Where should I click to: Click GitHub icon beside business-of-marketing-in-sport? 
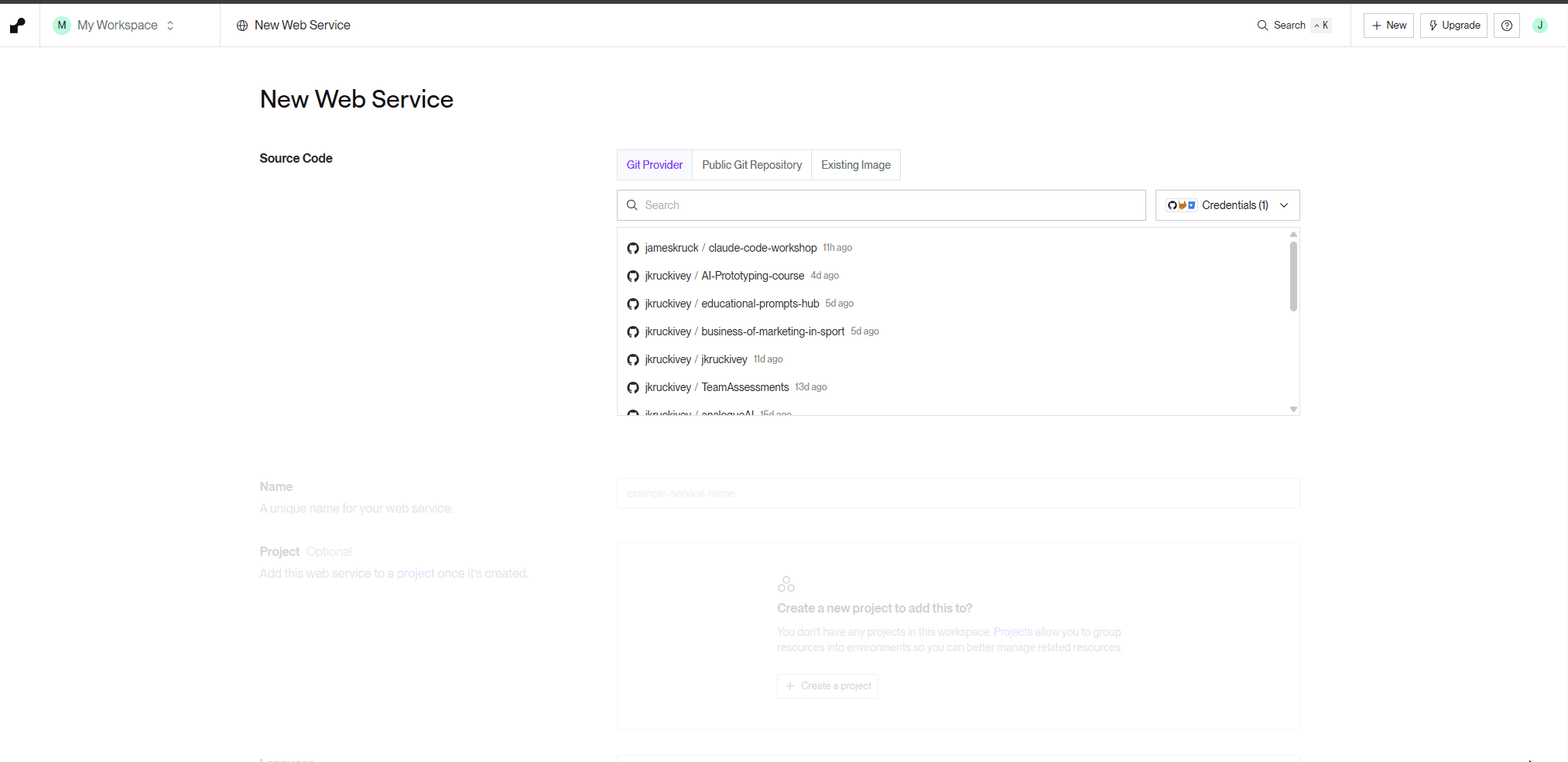click(x=633, y=332)
